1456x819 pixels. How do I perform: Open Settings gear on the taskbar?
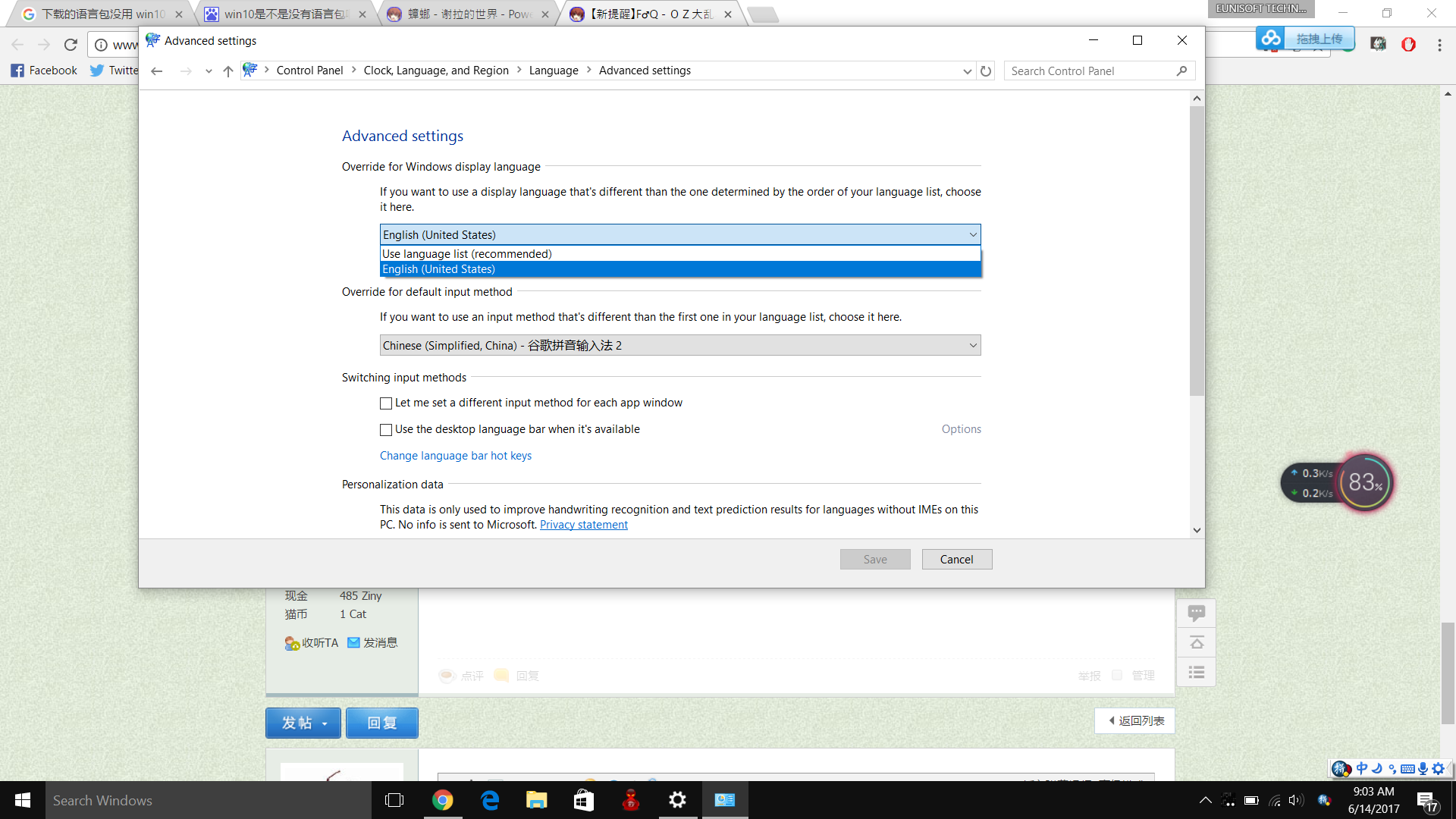(677, 800)
